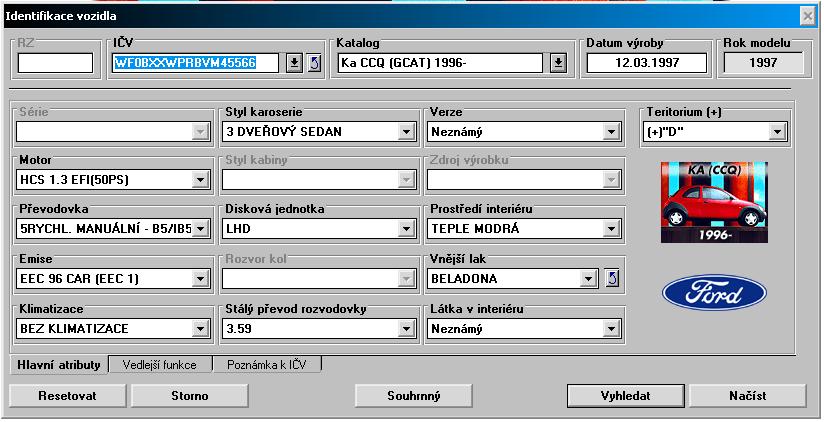Click the refresh icon beside IČV field
The image size is (824, 422).
click(313, 63)
